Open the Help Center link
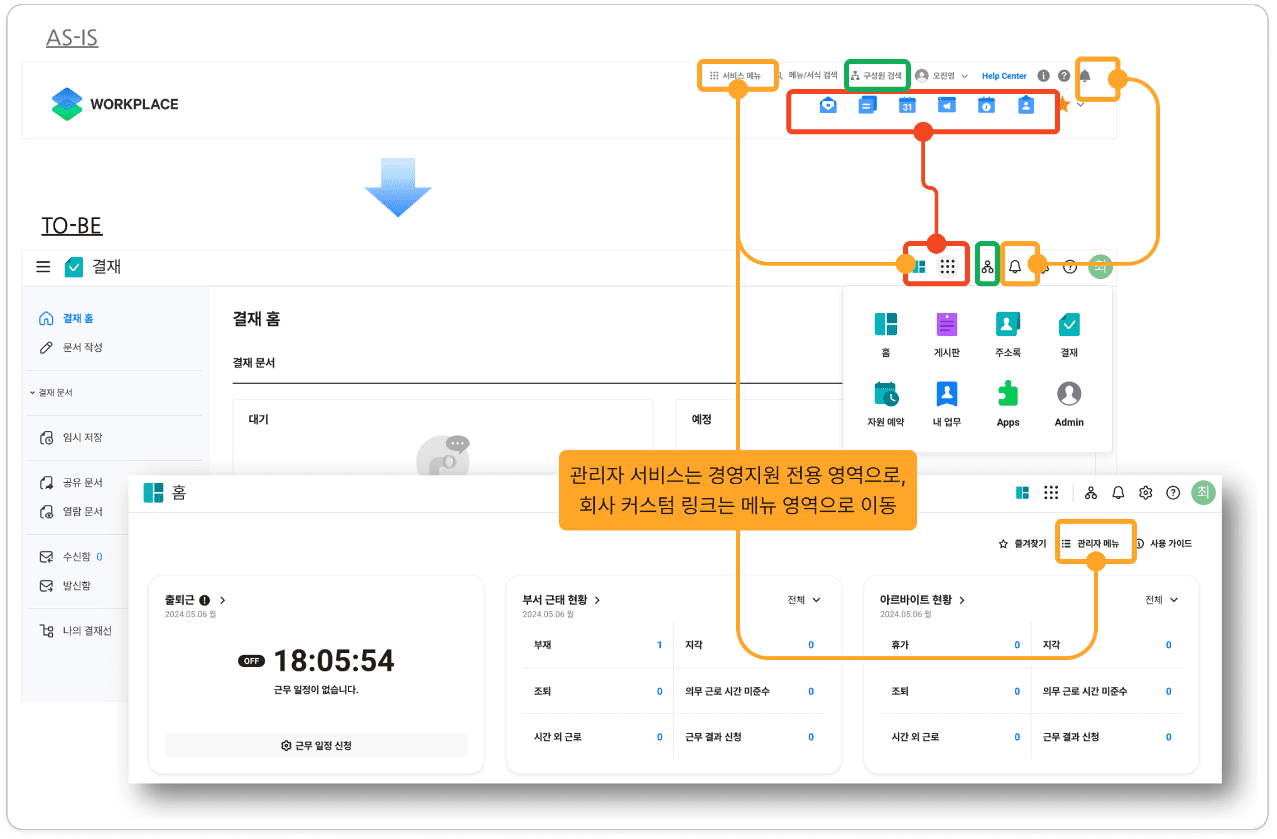This screenshot has height=839, width=1277. point(1004,76)
